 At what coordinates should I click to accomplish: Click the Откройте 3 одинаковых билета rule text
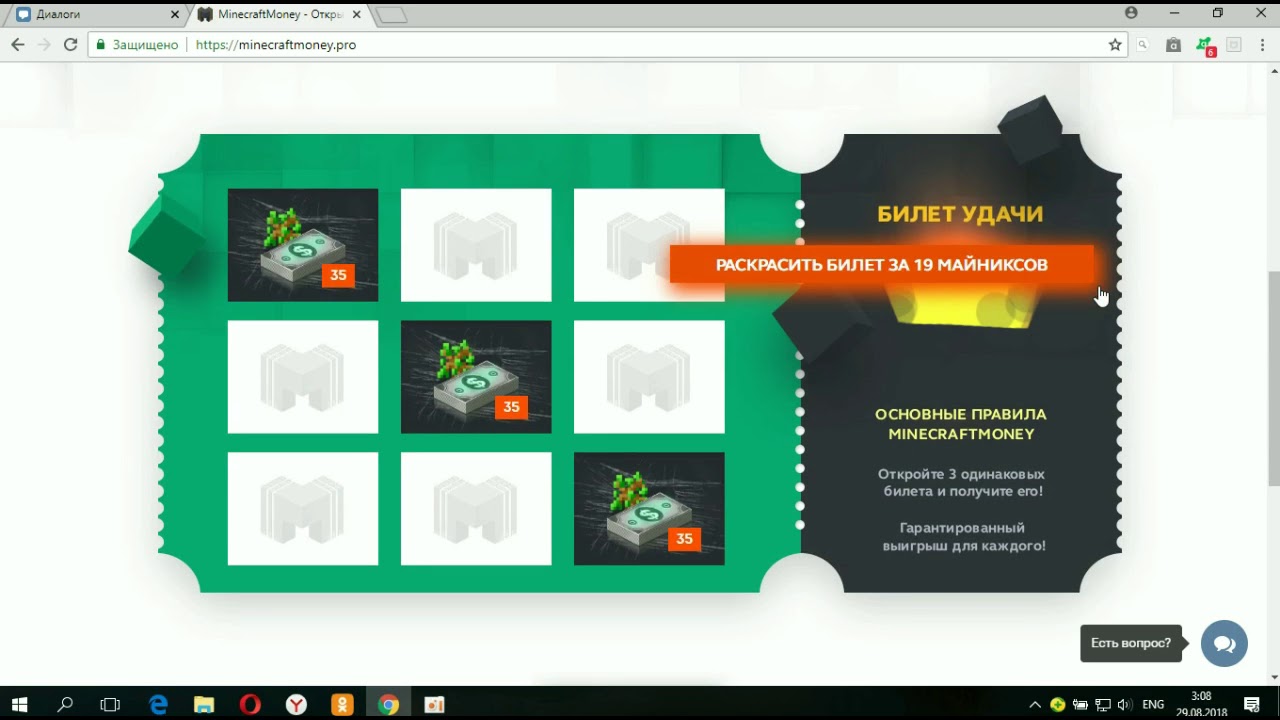tap(961, 482)
